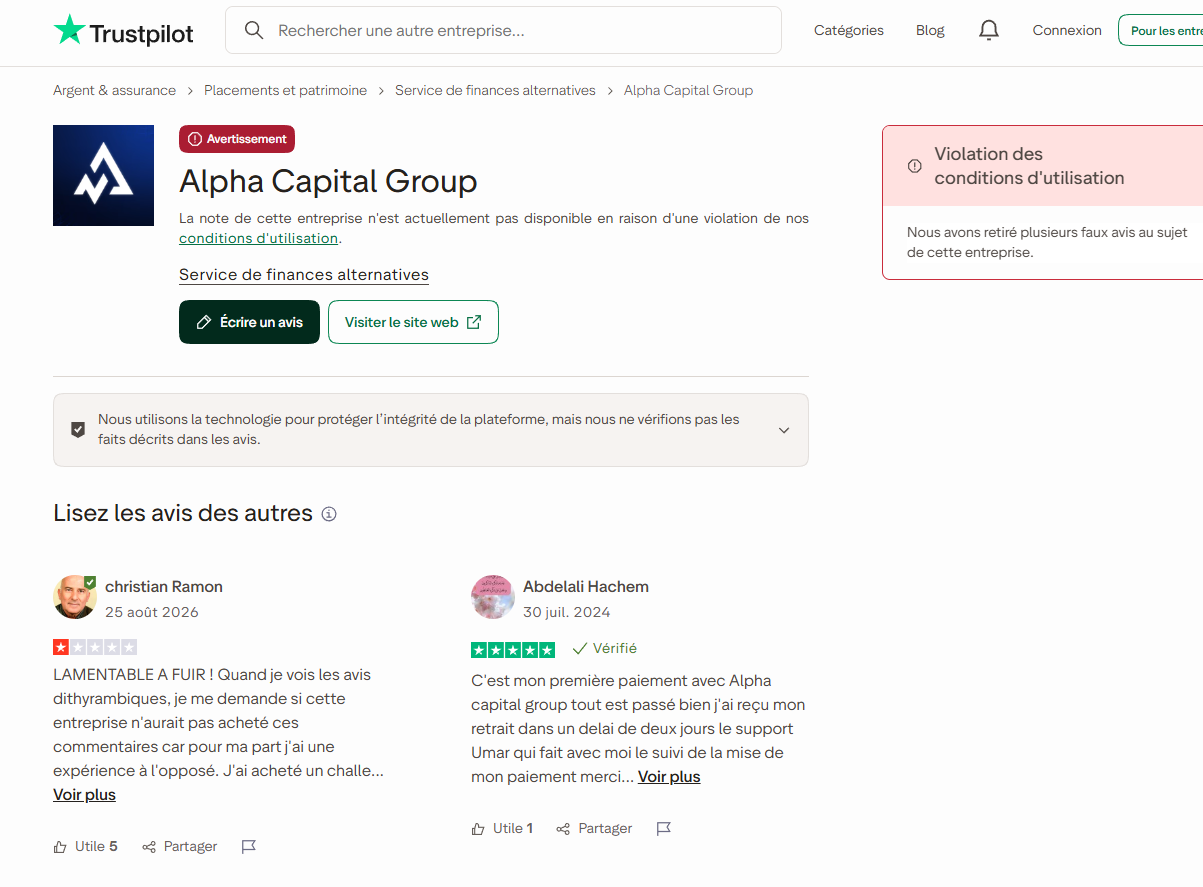Click the Alpha Capital Group page title

coord(328,181)
